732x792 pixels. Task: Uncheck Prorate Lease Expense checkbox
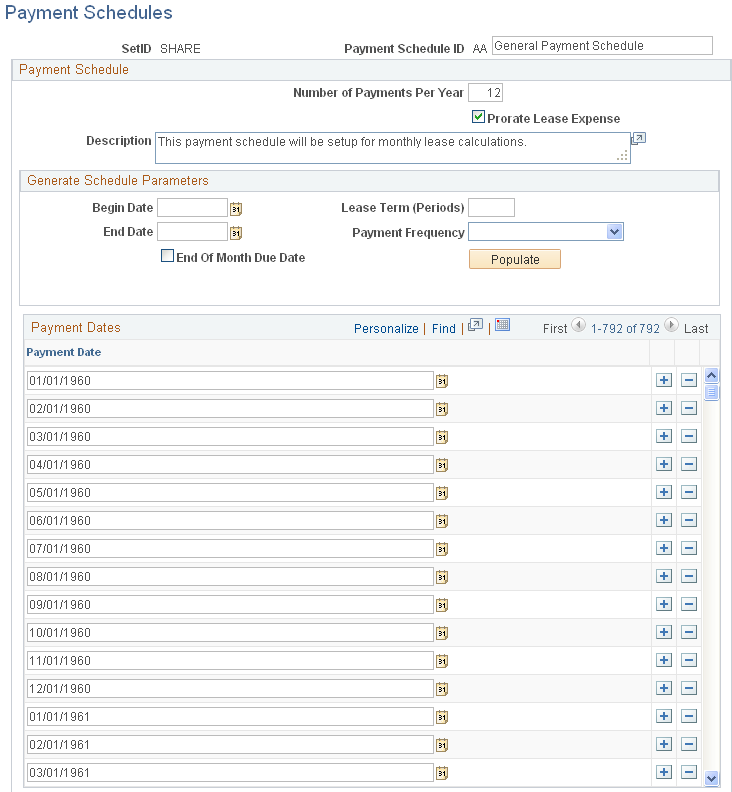pos(478,117)
